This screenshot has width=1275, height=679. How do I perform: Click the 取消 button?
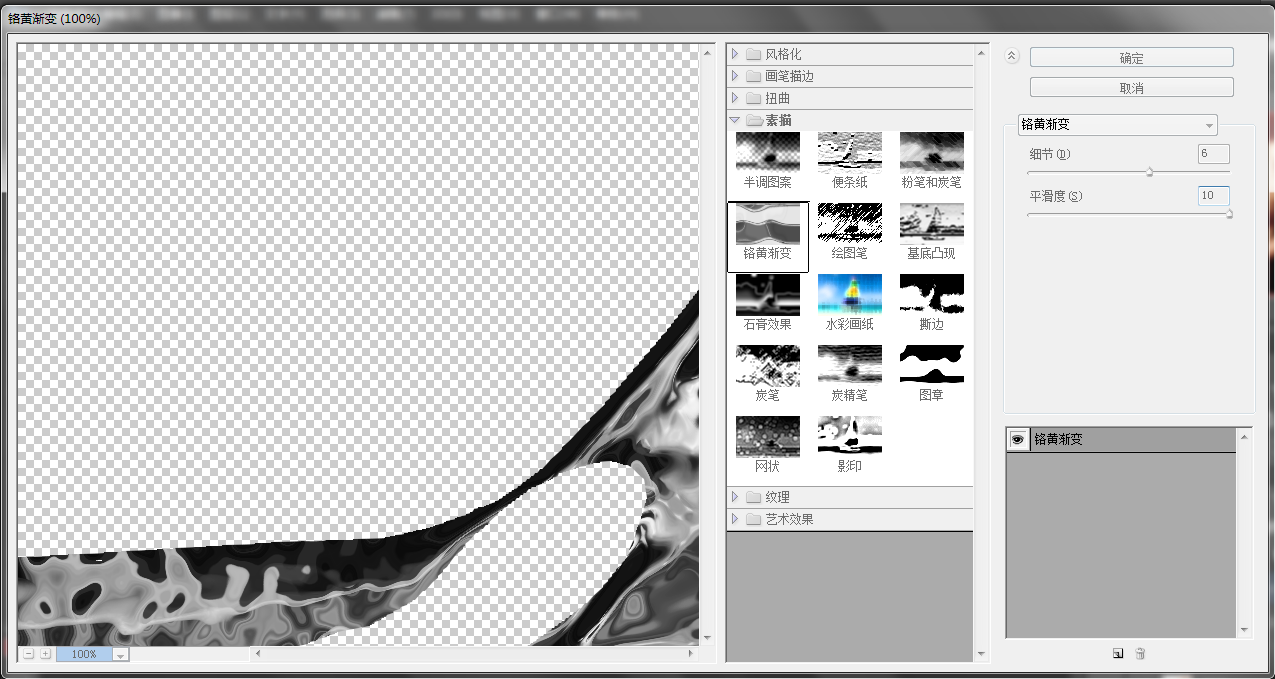[x=1131, y=88]
